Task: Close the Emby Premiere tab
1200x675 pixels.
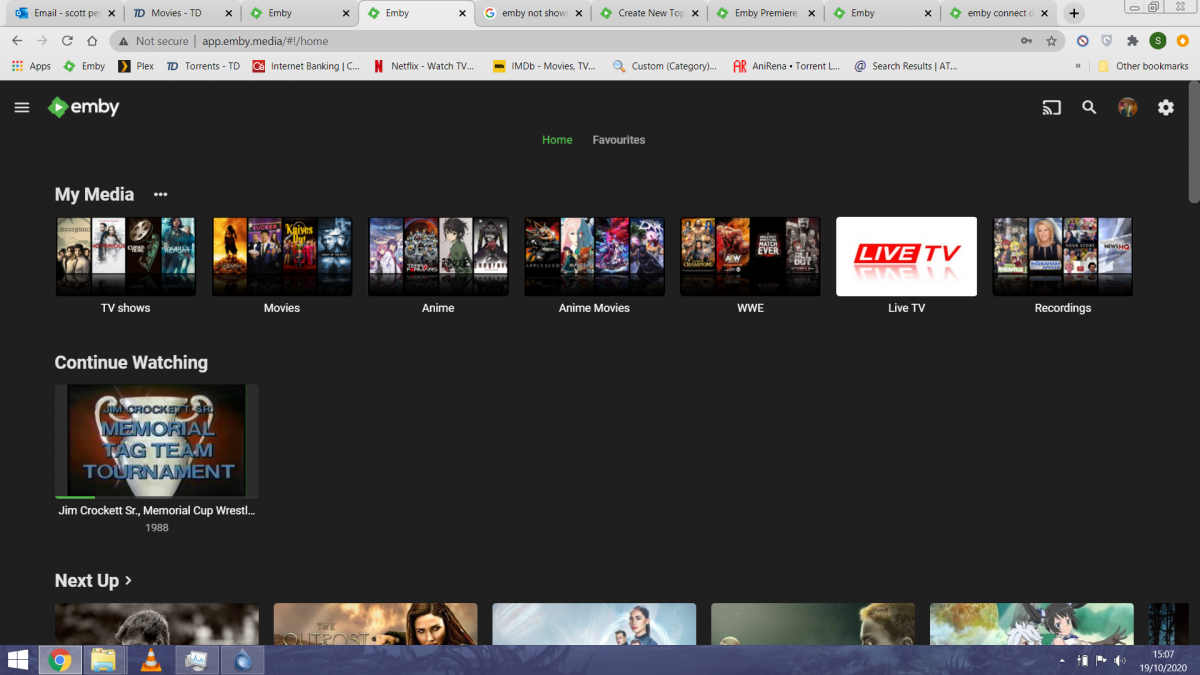Action: point(810,13)
